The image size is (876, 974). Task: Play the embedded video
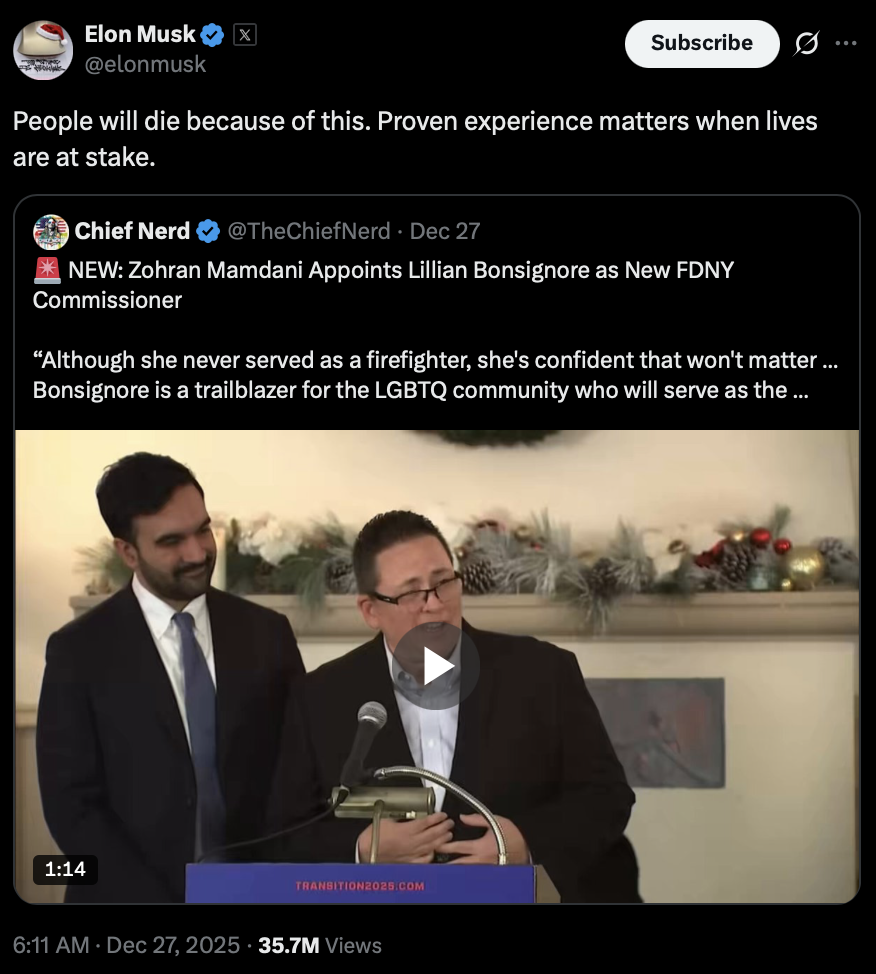(x=436, y=666)
